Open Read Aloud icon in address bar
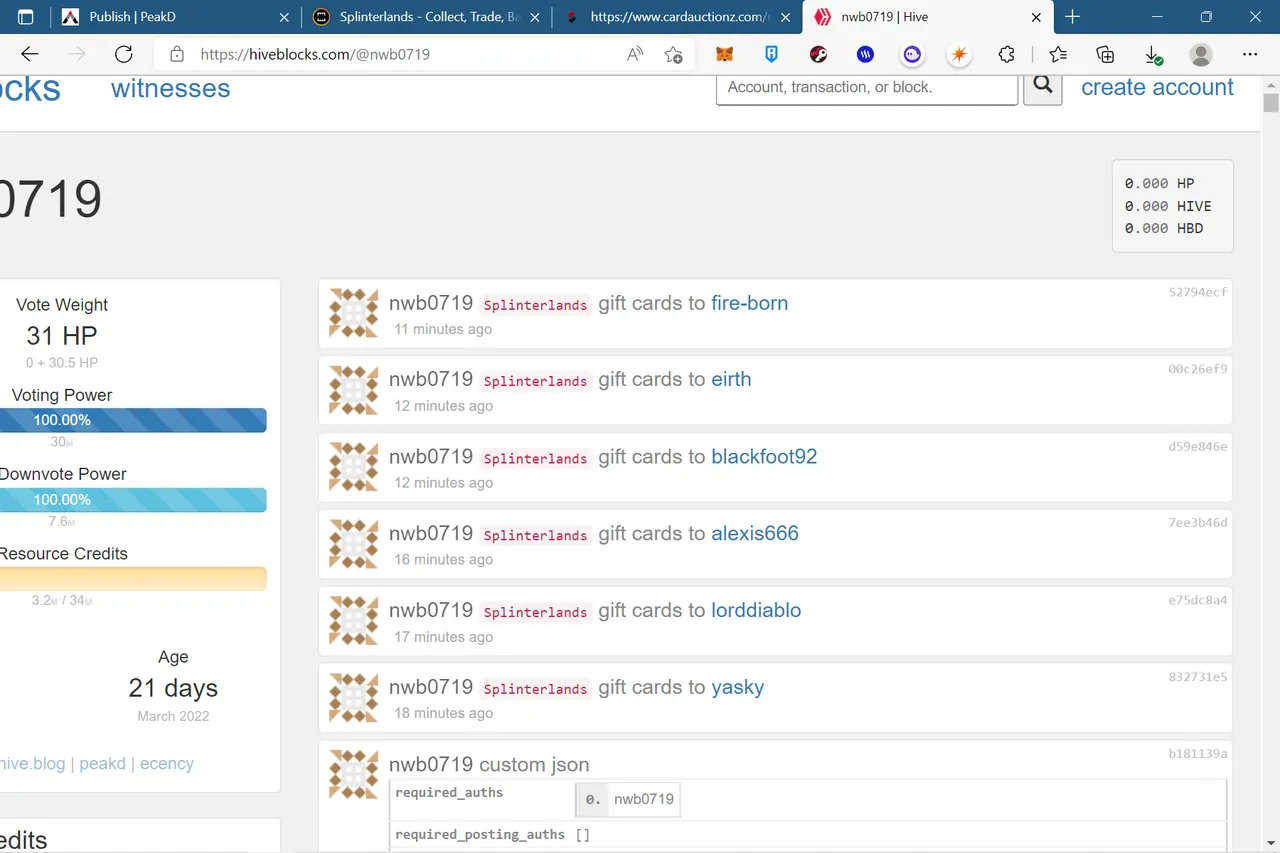Viewport: 1280px width, 853px height. tap(635, 55)
